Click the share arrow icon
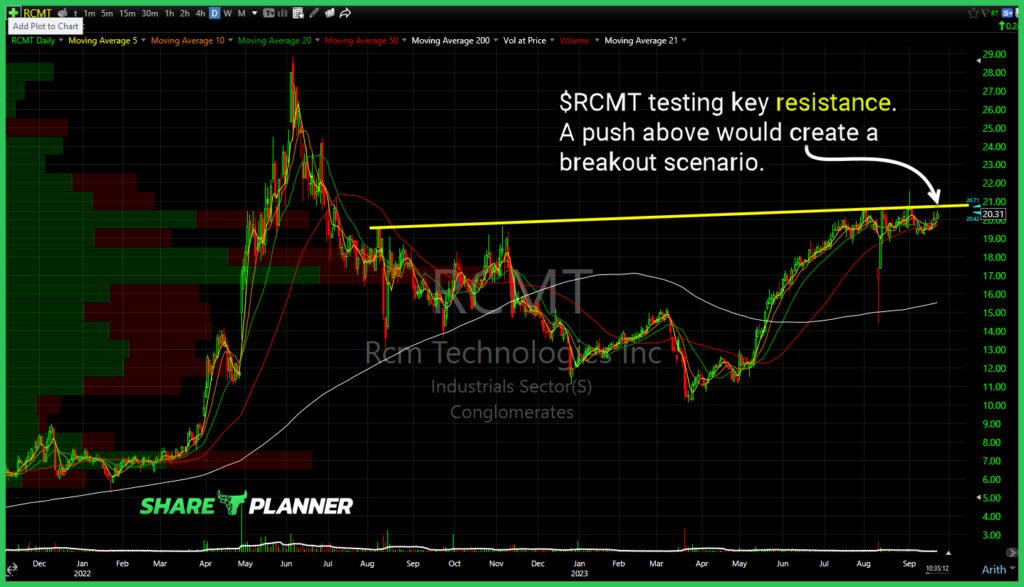The width and height of the screenshot is (1024, 587). pyautogui.click(x=345, y=13)
